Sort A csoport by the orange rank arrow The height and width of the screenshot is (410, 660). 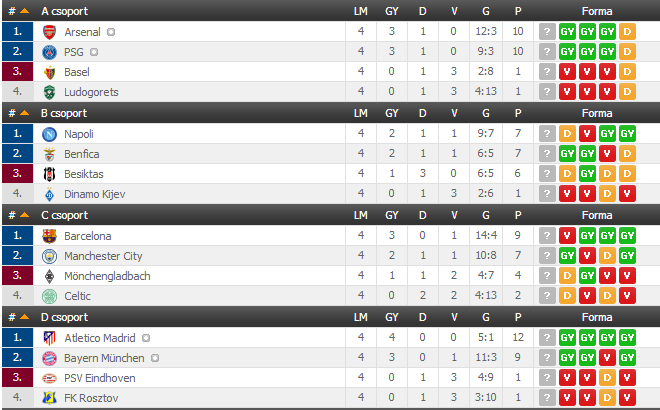tap(24, 11)
